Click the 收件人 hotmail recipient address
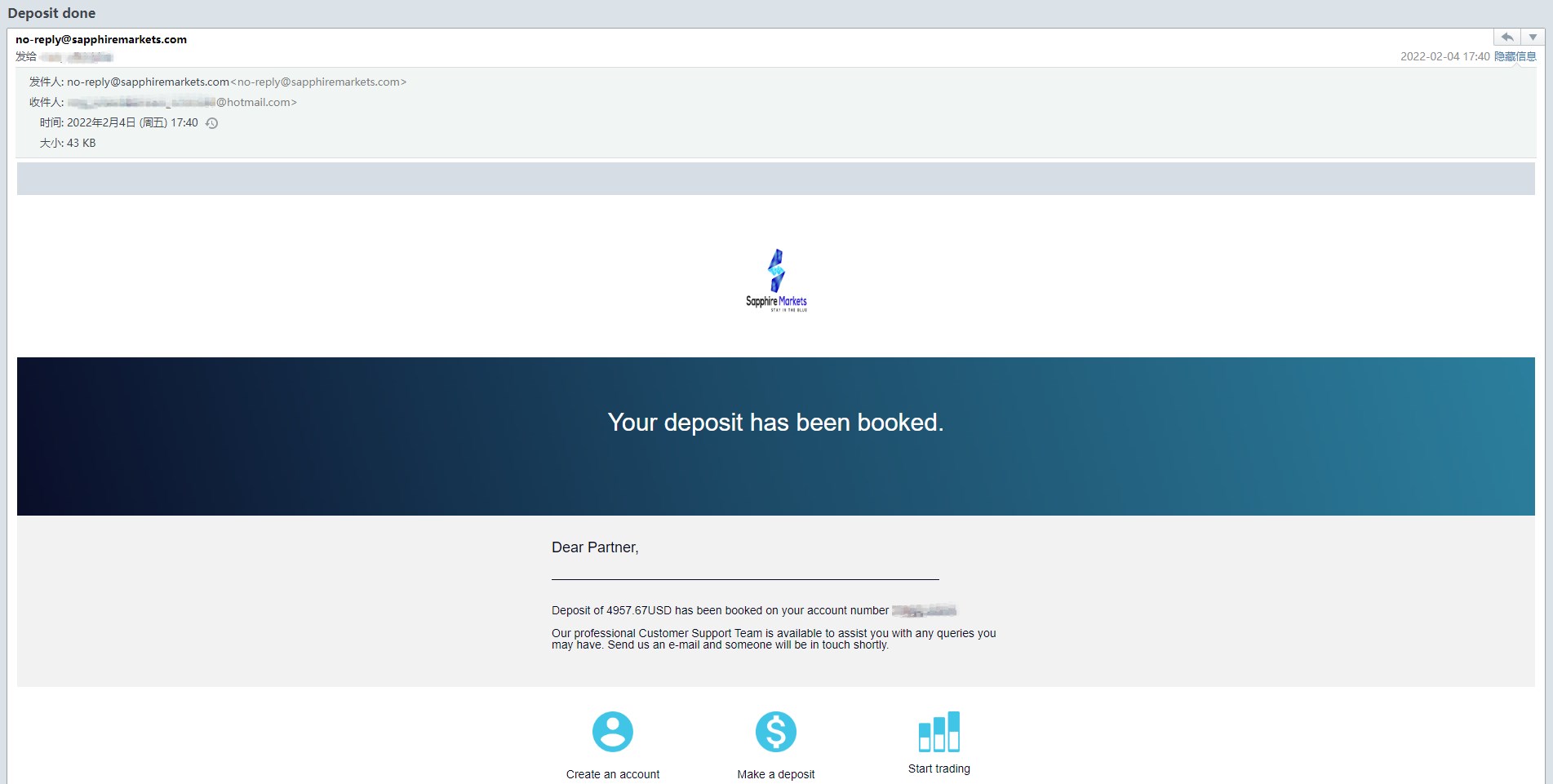This screenshot has height=784, width=1553. [x=182, y=102]
